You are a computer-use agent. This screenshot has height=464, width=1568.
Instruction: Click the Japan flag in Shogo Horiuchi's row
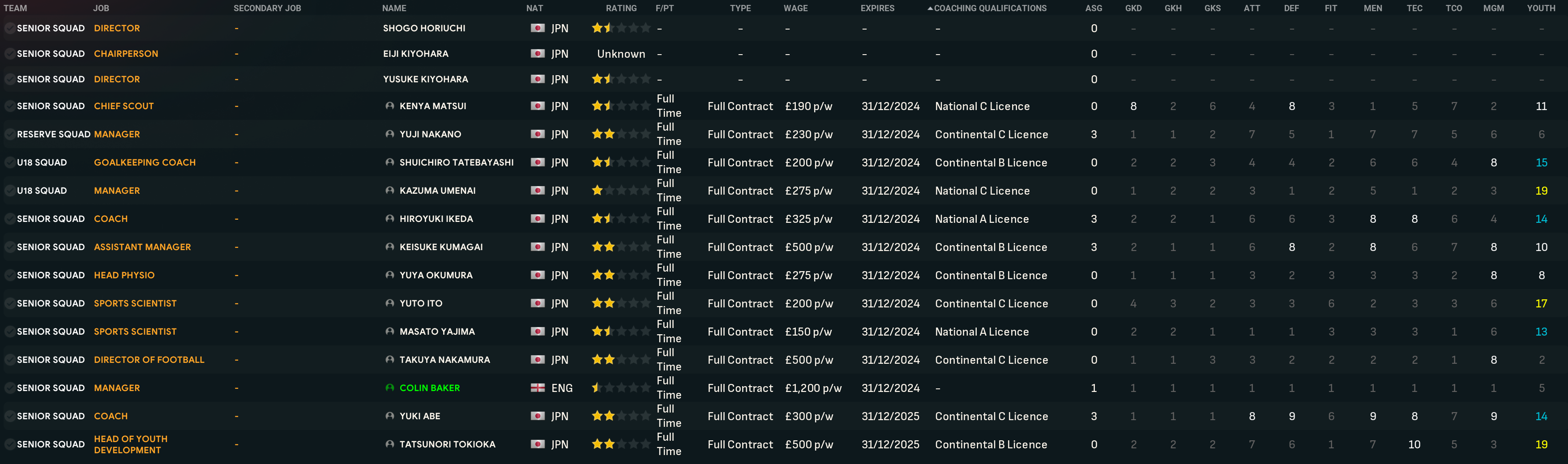(x=538, y=29)
